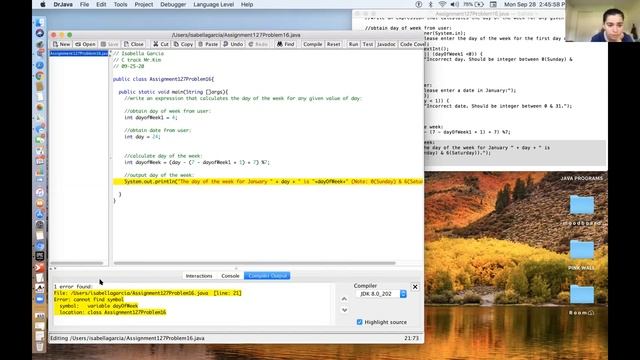Click the Wi-Fi icon in the menu bar
This screenshot has width=640, height=360.
[x=442, y=4]
